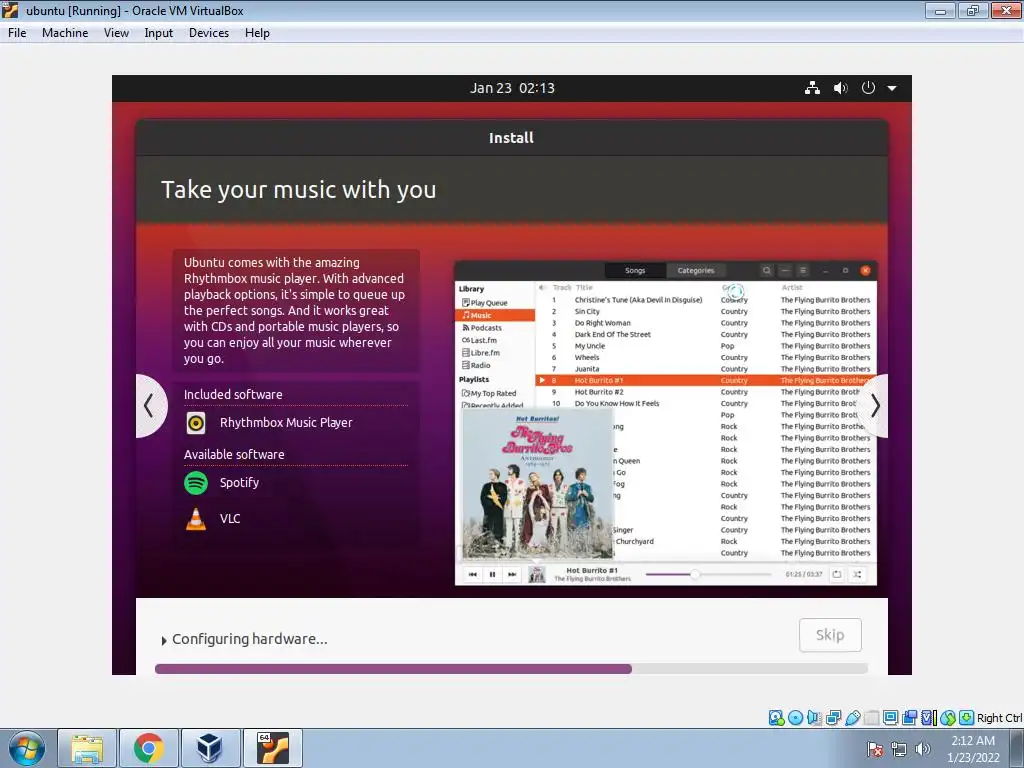Switch to VirtualBox Manager in the taskbar
The image size is (1024, 768).
point(210,748)
